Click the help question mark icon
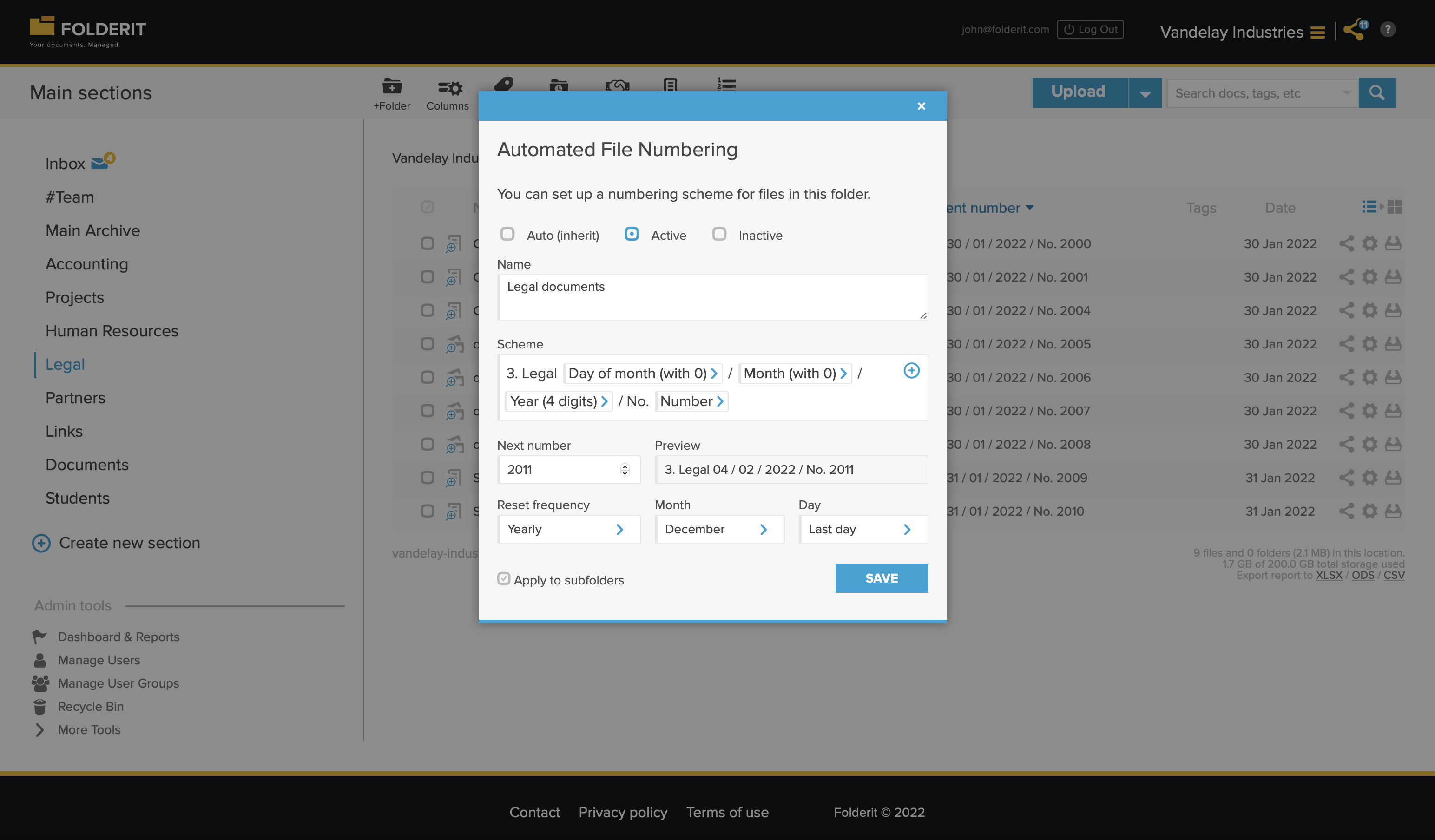Image resolution: width=1435 pixels, height=840 pixels. [1388, 29]
